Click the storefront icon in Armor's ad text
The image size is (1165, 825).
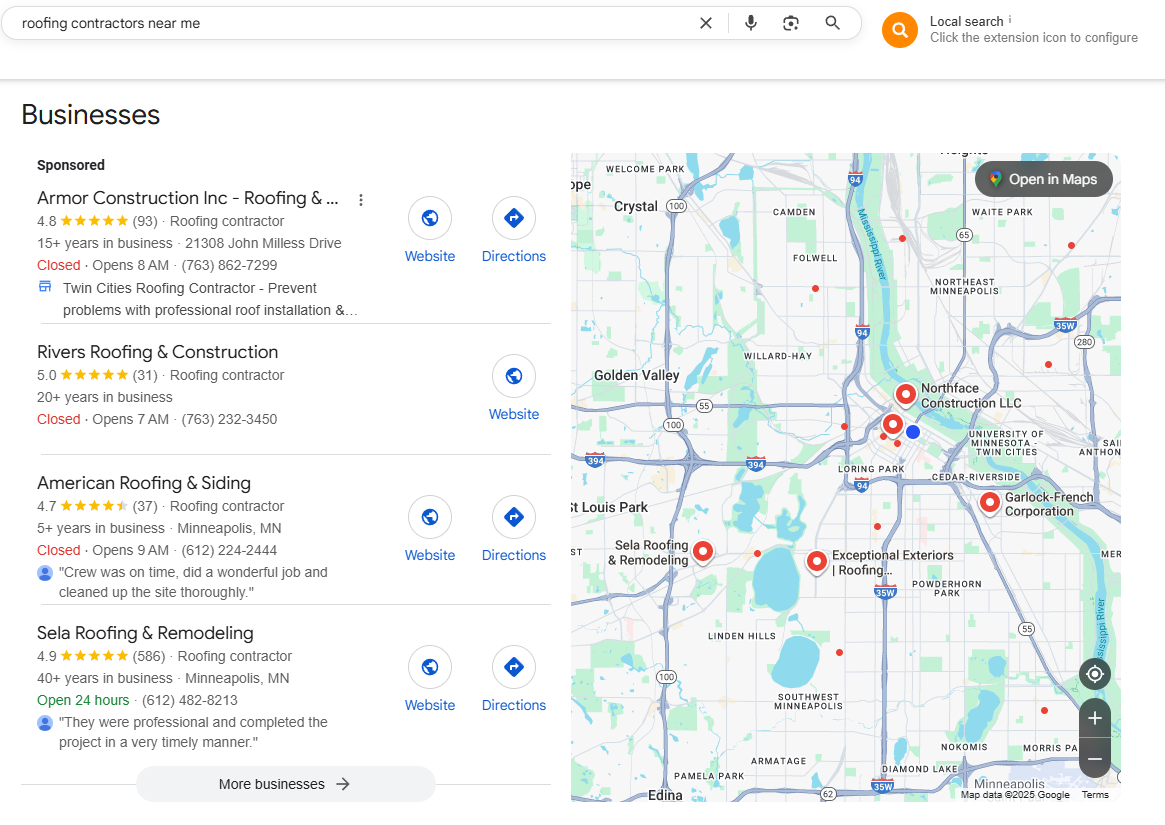pyautogui.click(x=45, y=287)
